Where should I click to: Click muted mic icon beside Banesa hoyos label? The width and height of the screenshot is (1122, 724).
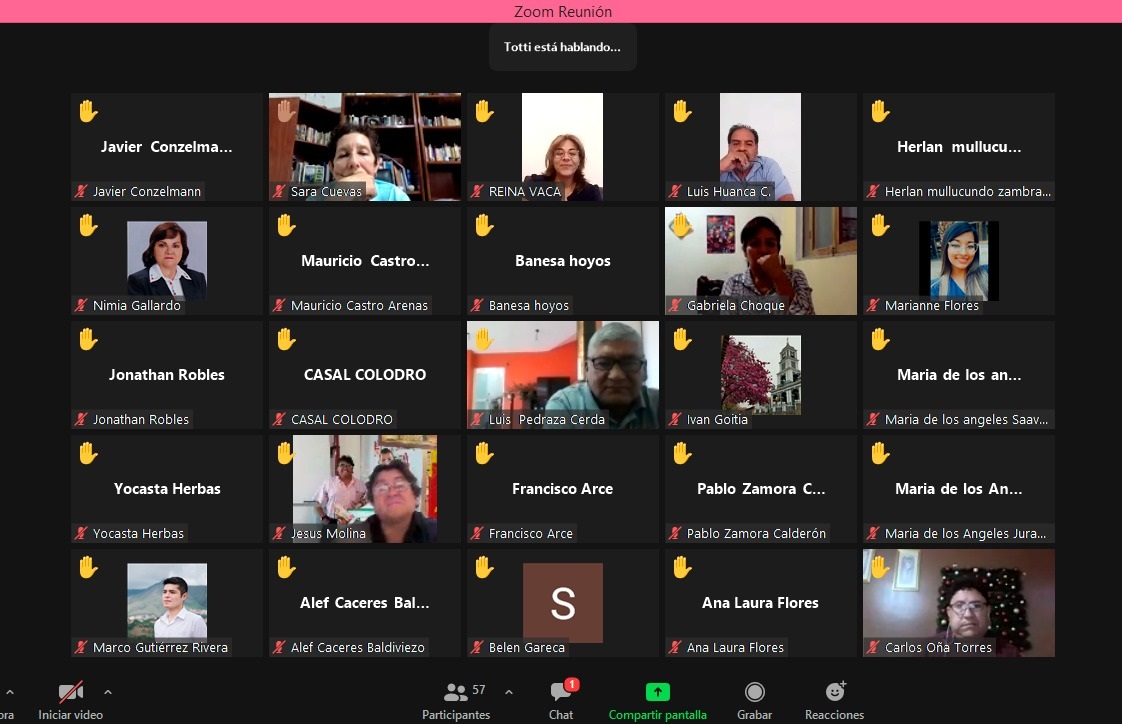coord(478,306)
